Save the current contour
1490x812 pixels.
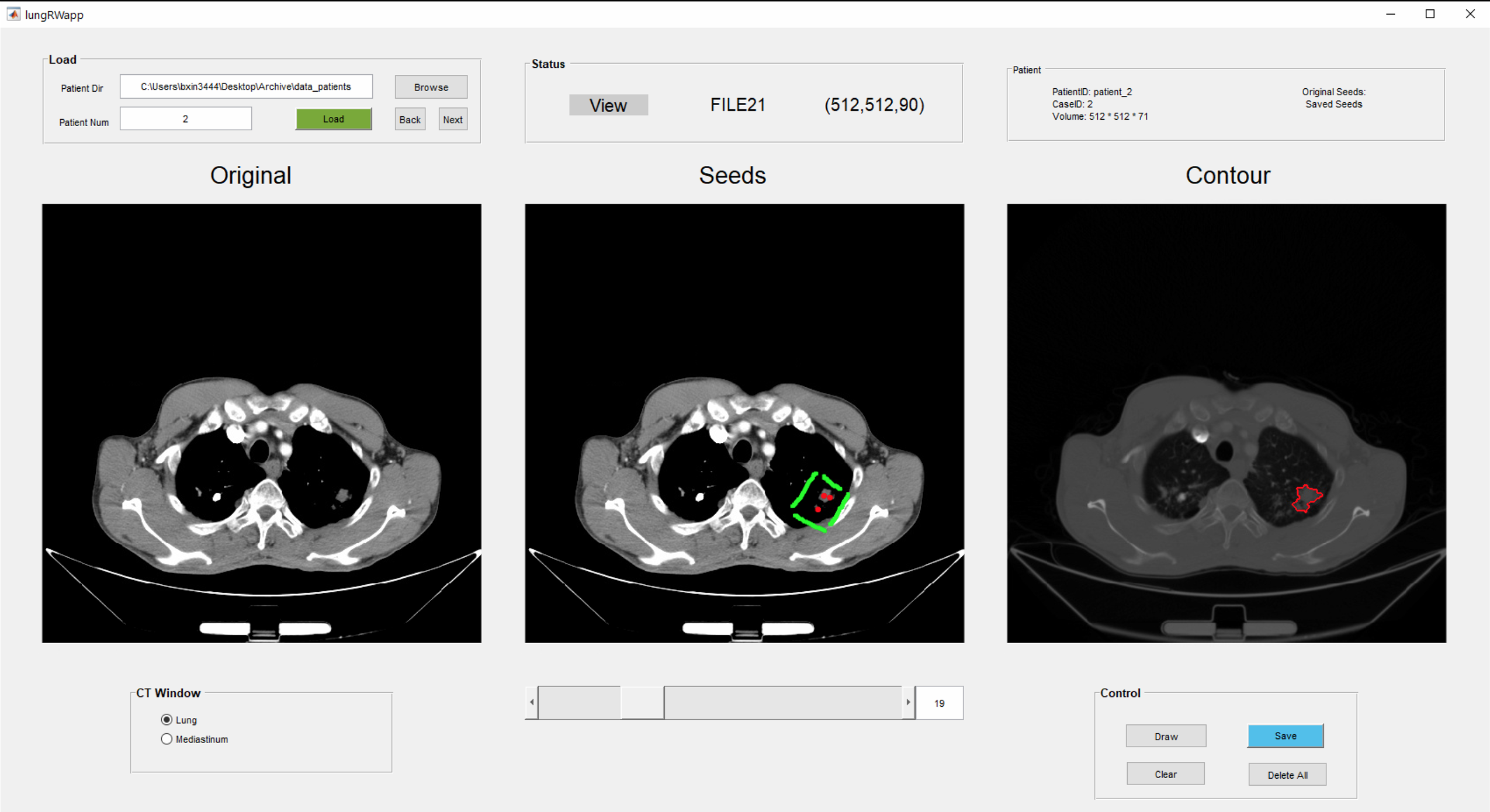click(1285, 735)
